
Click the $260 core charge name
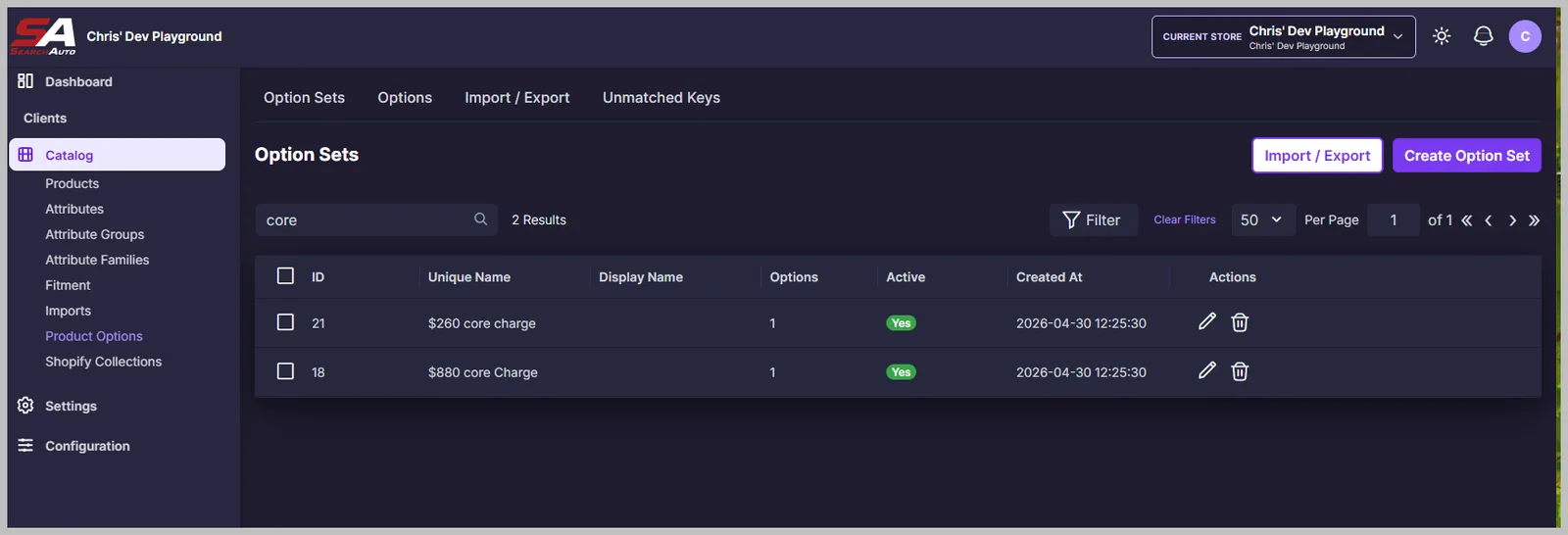[482, 323]
